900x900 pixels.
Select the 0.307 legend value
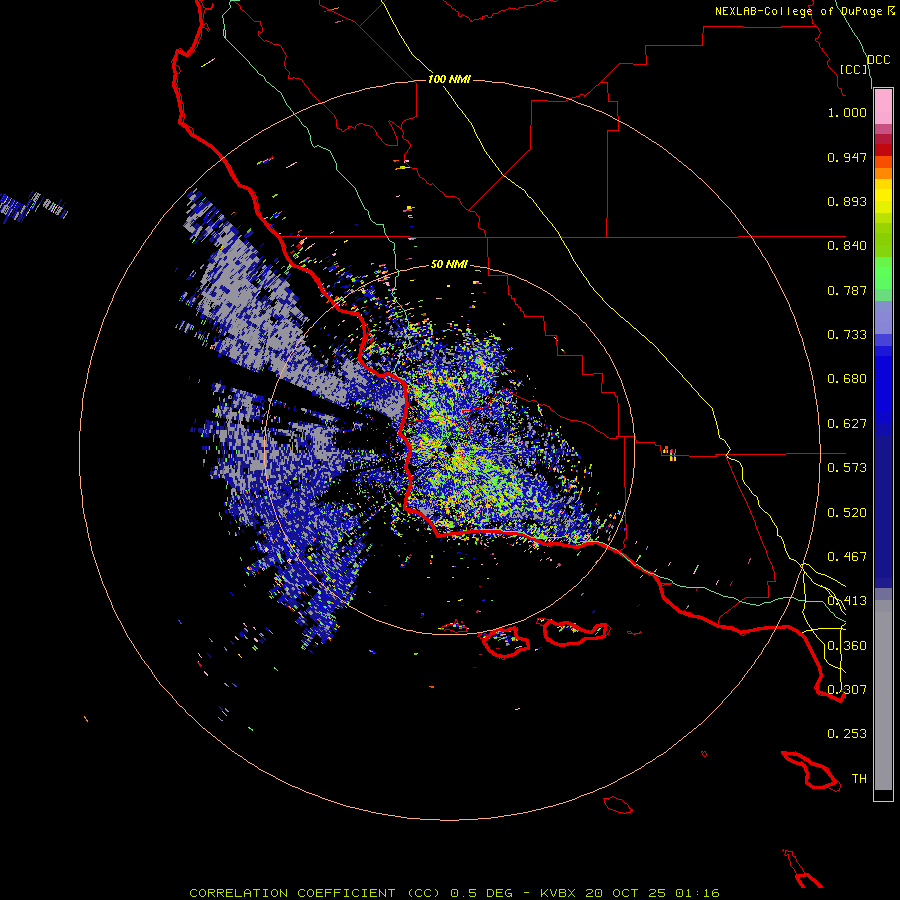pos(847,690)
